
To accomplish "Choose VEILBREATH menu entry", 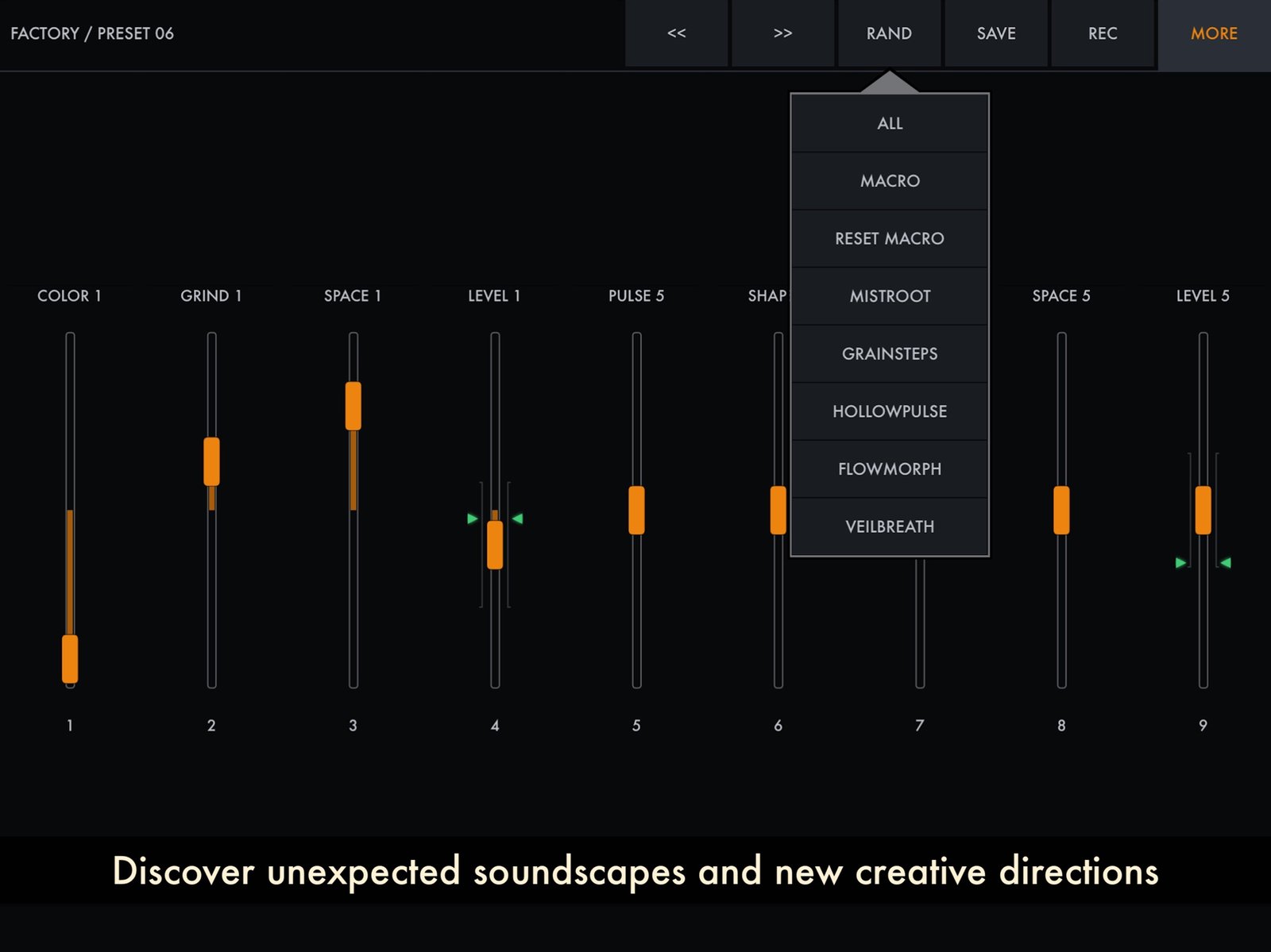I will pos(890,526).
